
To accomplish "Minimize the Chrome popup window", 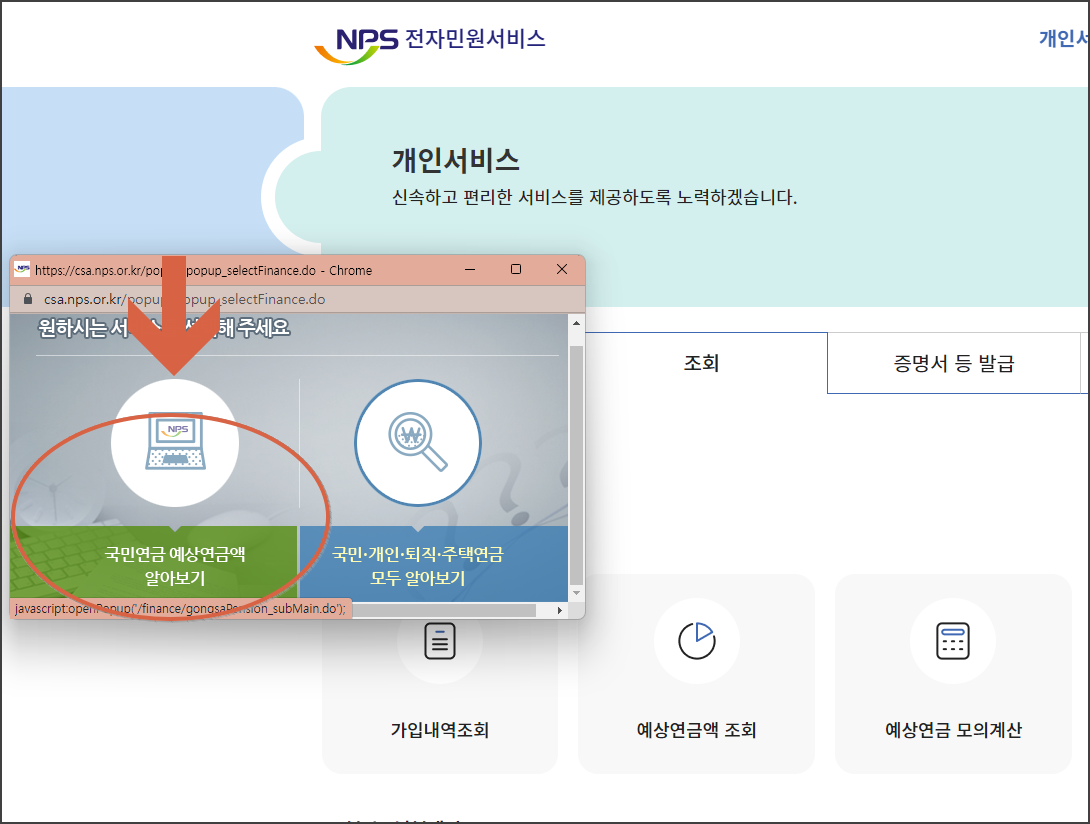I will (469, 269).
